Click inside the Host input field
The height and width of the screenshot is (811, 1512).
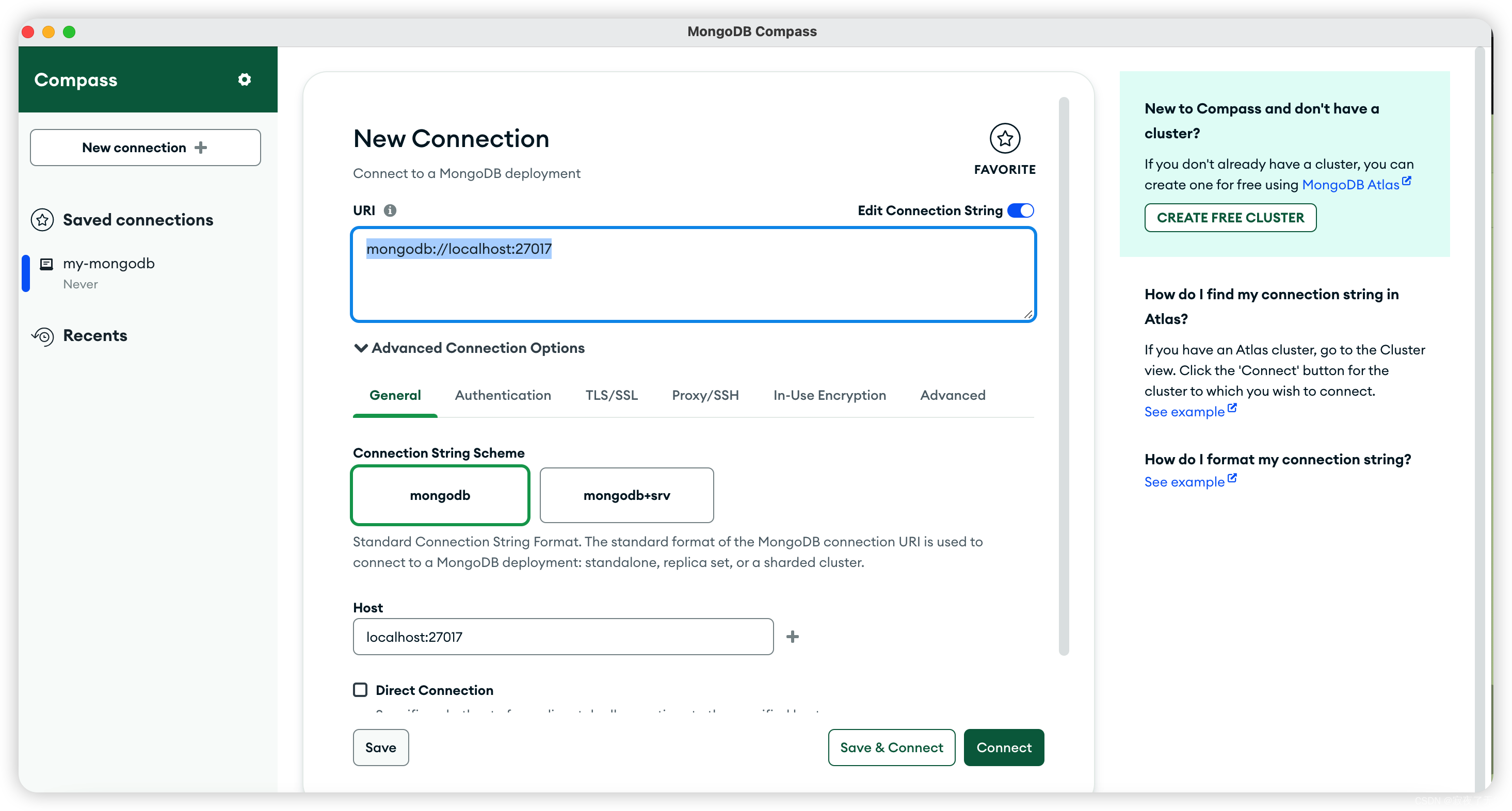coord(562,637)
